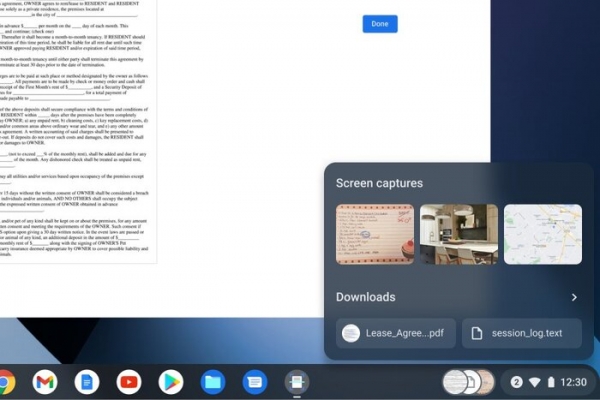Open the Files app icon
The height and width of the screenshot is (400, 600).
(213, 381)
